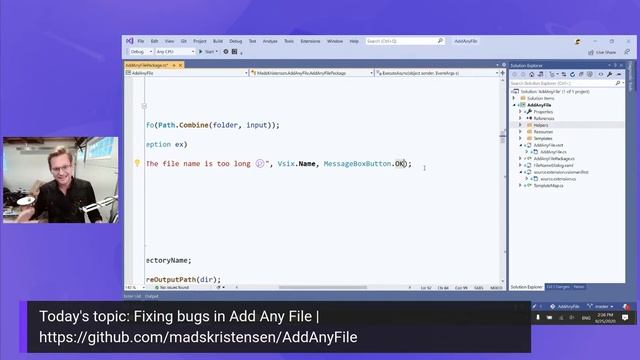Open the Project menu
The image size is (640, 360).
tap(200, 41)
